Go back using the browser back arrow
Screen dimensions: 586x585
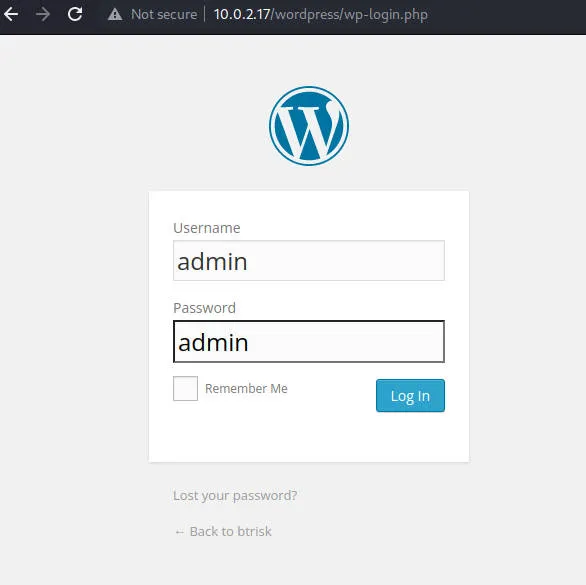pyautogui.click(x=11, y=14)
